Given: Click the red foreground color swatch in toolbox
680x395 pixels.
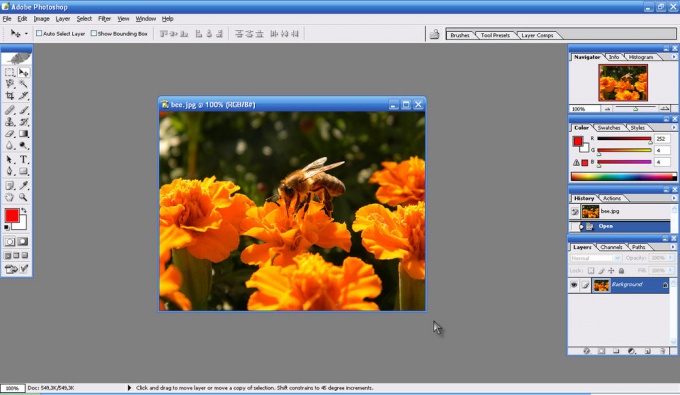Looking at the screenshot, I should tap(12, 215).
